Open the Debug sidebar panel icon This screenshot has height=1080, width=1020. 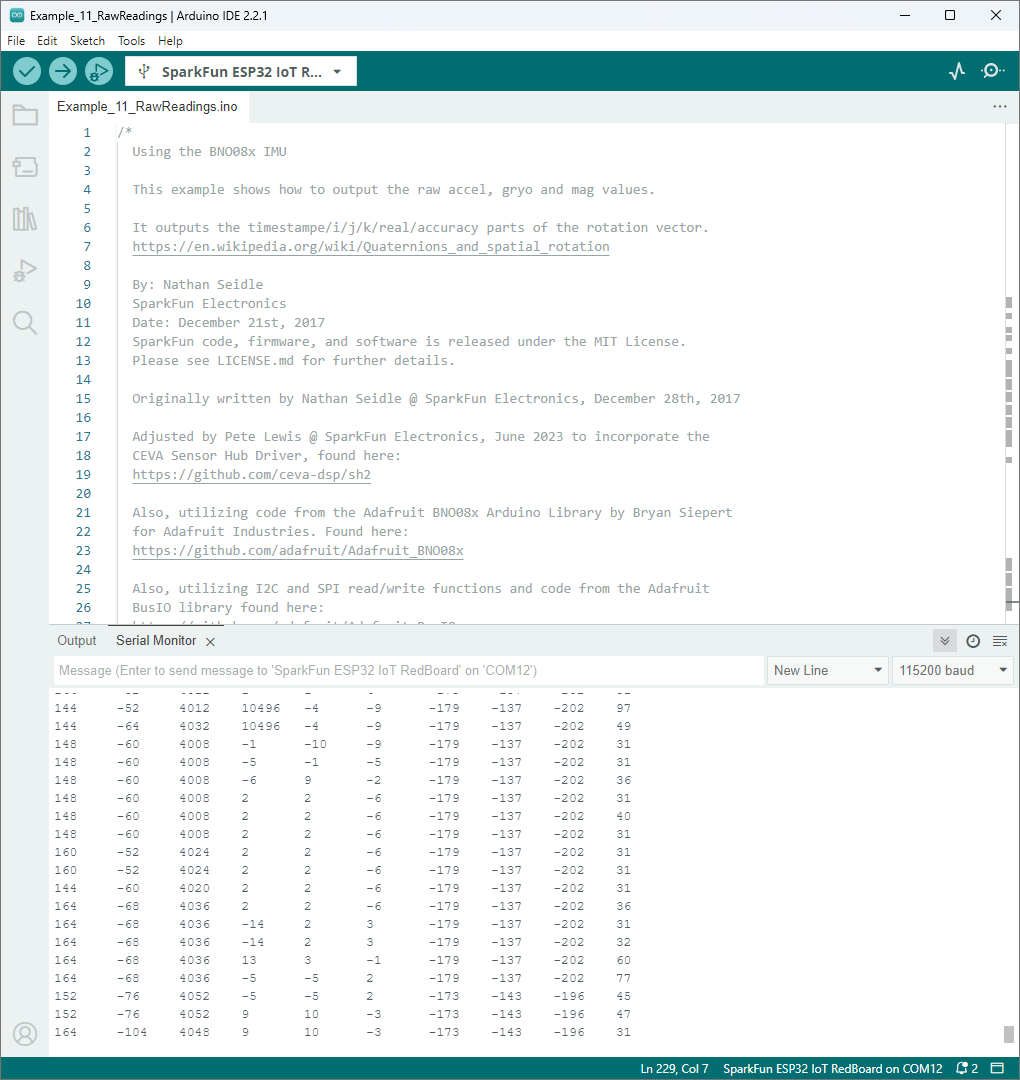tap(25, 271)
